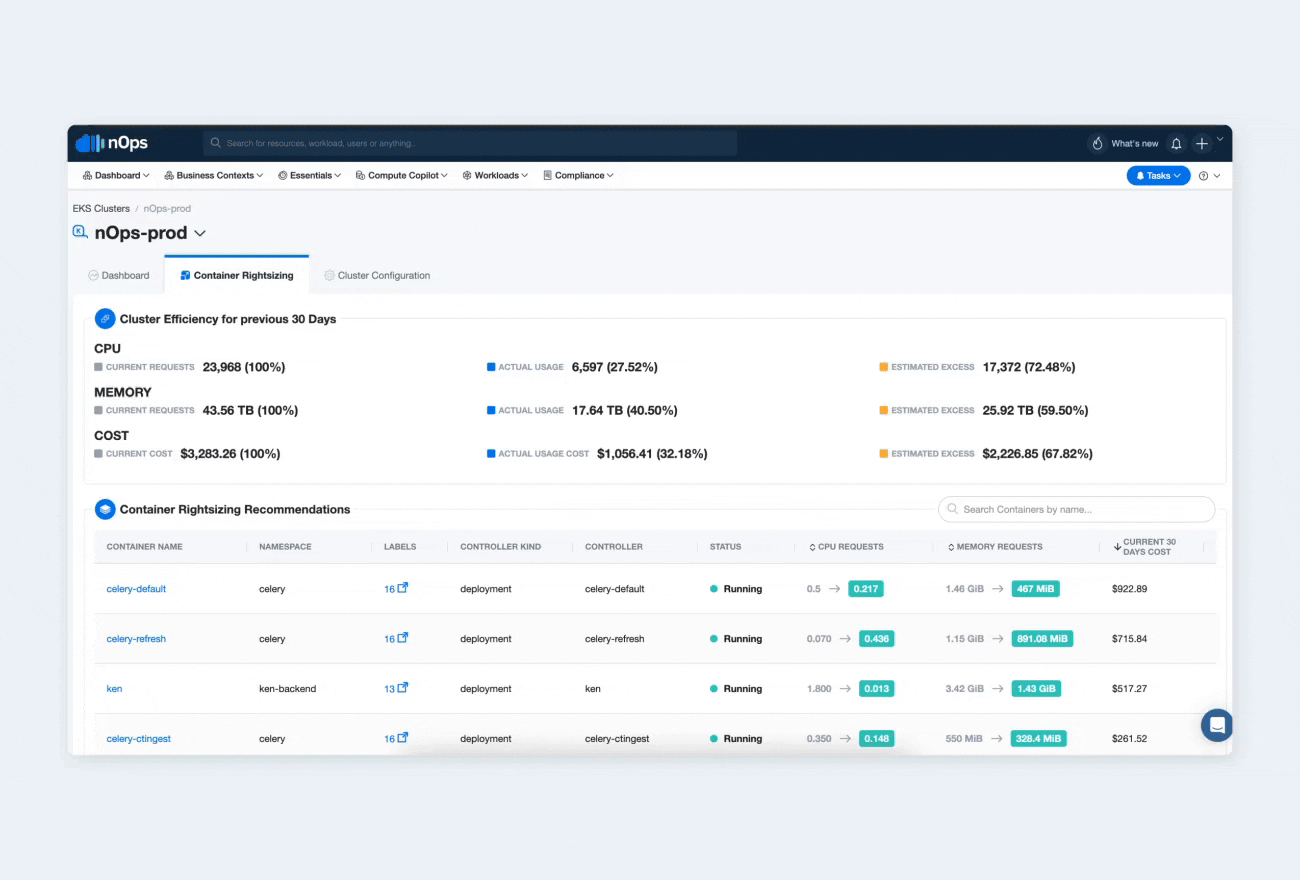Image resolution: width=1300 pixels, height=880 pixels.
Task: Expand the Dashboard menu
Action: 116,176
